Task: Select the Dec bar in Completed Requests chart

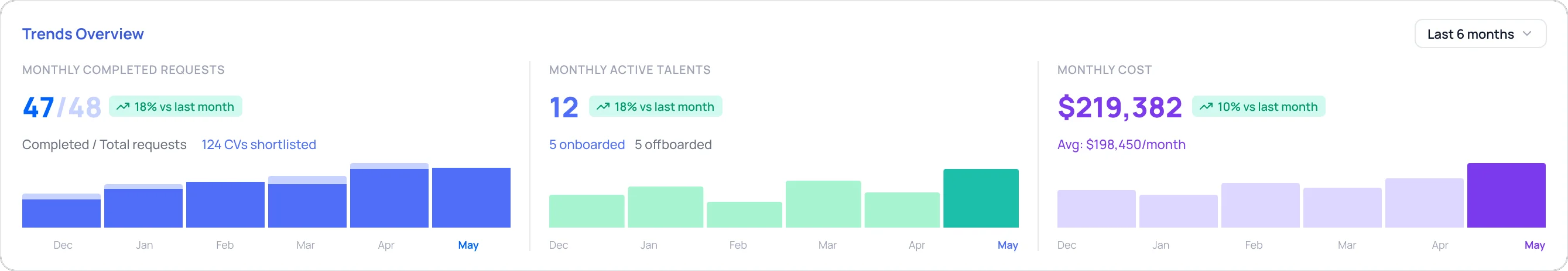Action: pyautogui.click(x=61, y=211)
